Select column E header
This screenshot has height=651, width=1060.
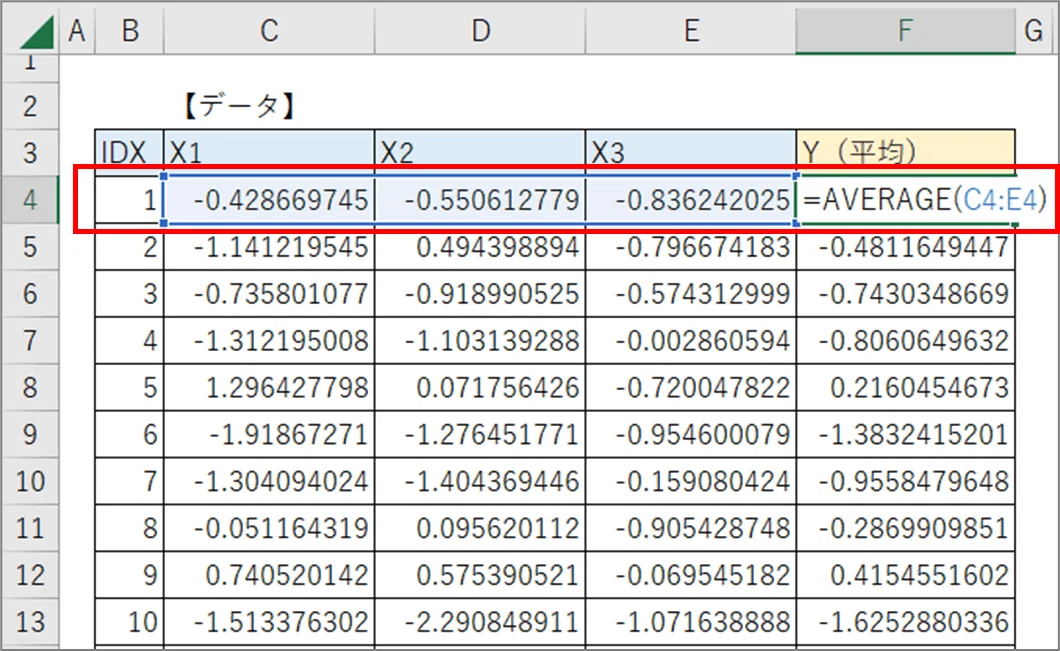(x=691, y=30)
